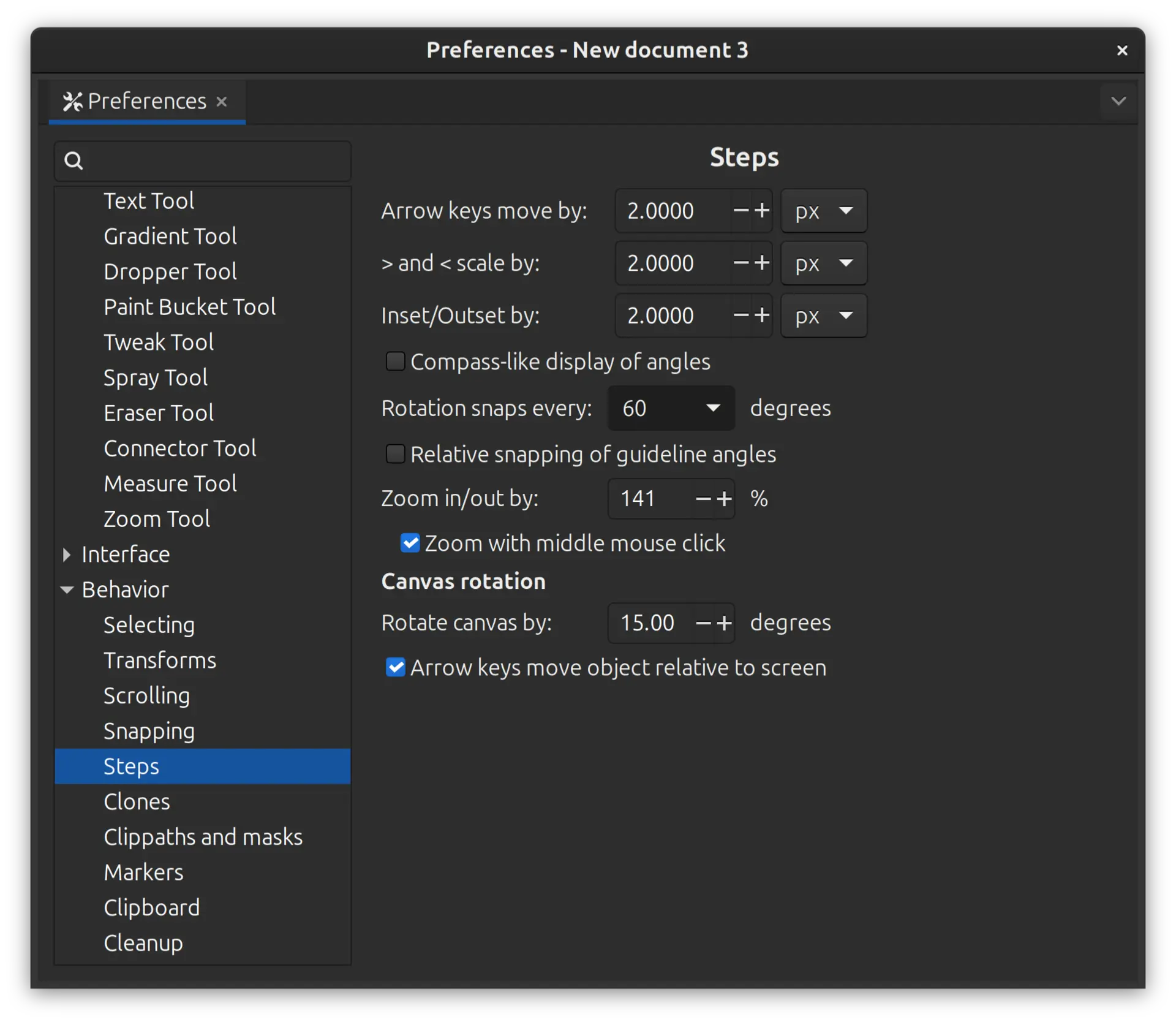Image resolution: width=1176 pixels, height=1022 pixels.
Task: Open the Arrow keys move by unit dropdown
Action: pyautogui.click(x=824, y=211)
